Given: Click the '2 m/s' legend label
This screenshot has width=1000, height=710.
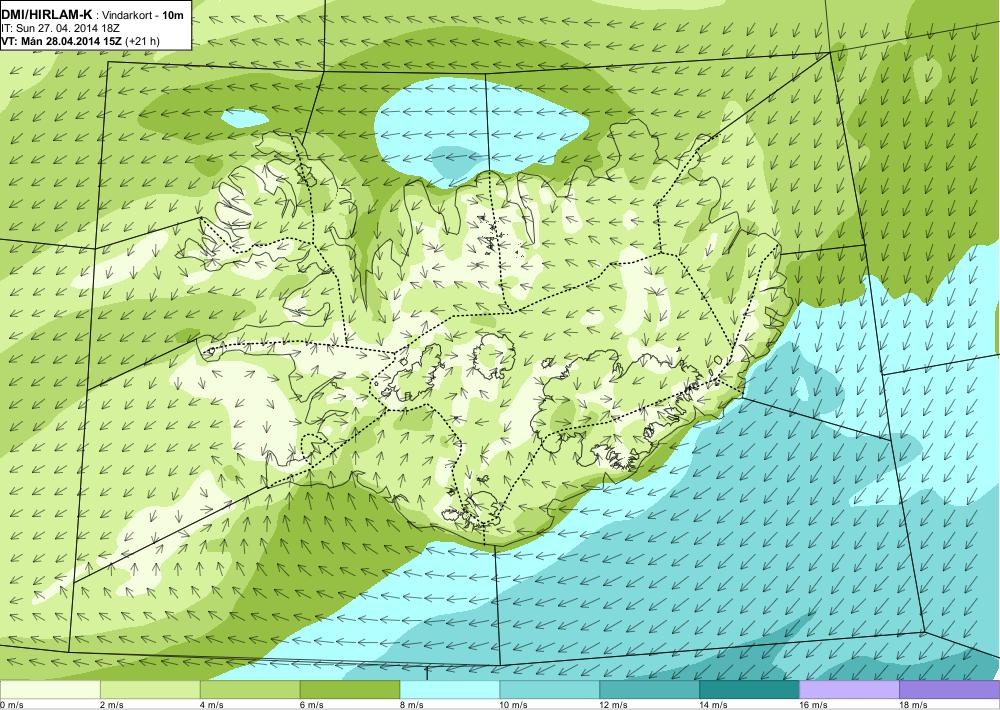Looking at the screenshot, I should [112, 705].
